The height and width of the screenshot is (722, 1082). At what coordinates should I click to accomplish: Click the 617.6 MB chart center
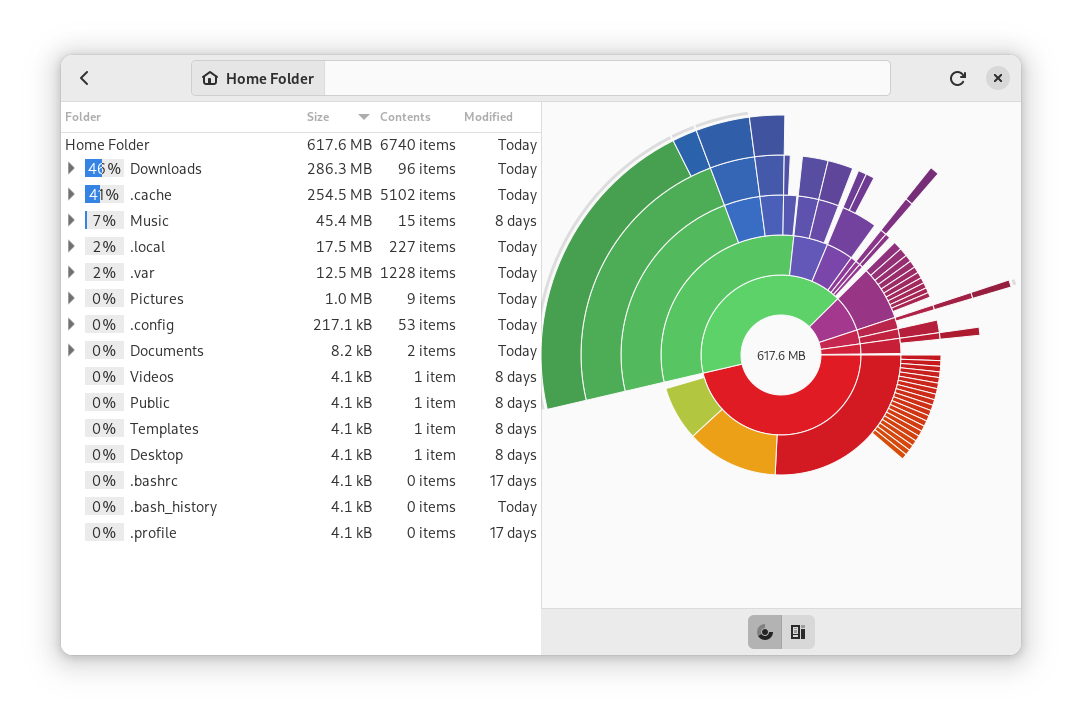pos(781,355)
